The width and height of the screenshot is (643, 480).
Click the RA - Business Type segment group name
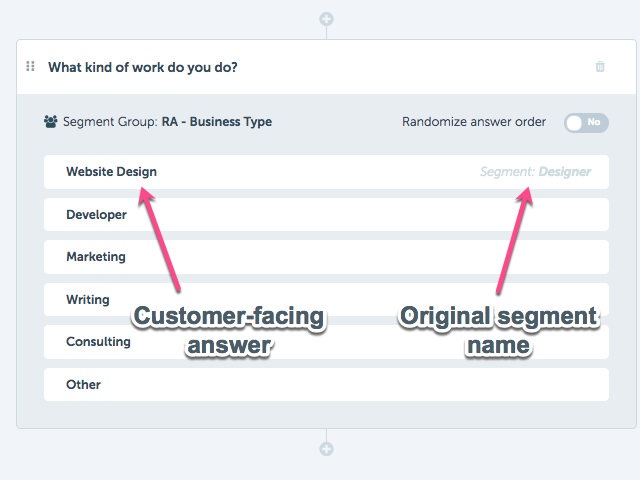point(217,122)
